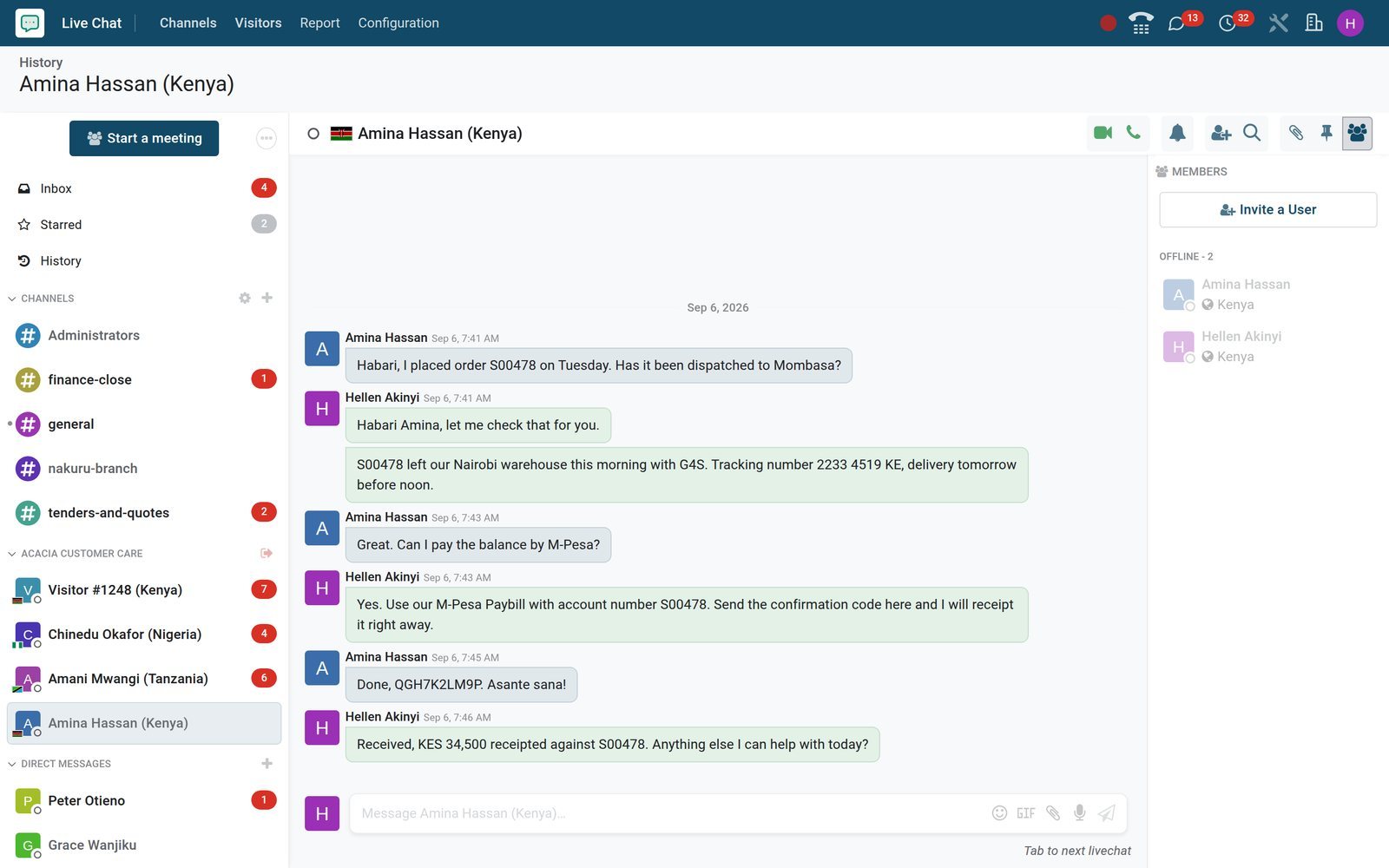The height and width of the screenshot is (868, 1389).
Task: Open conversations icon with 13 badge
Action: click(x=1177, y=23)
